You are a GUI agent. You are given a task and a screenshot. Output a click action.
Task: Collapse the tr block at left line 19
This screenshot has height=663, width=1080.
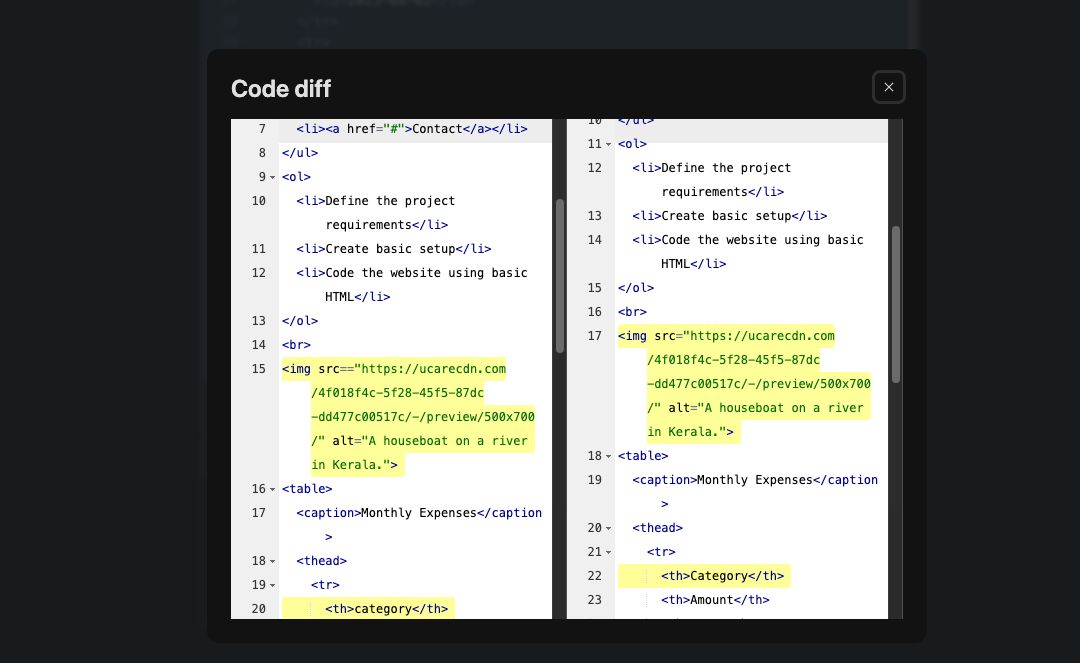(x=272, y=586)
